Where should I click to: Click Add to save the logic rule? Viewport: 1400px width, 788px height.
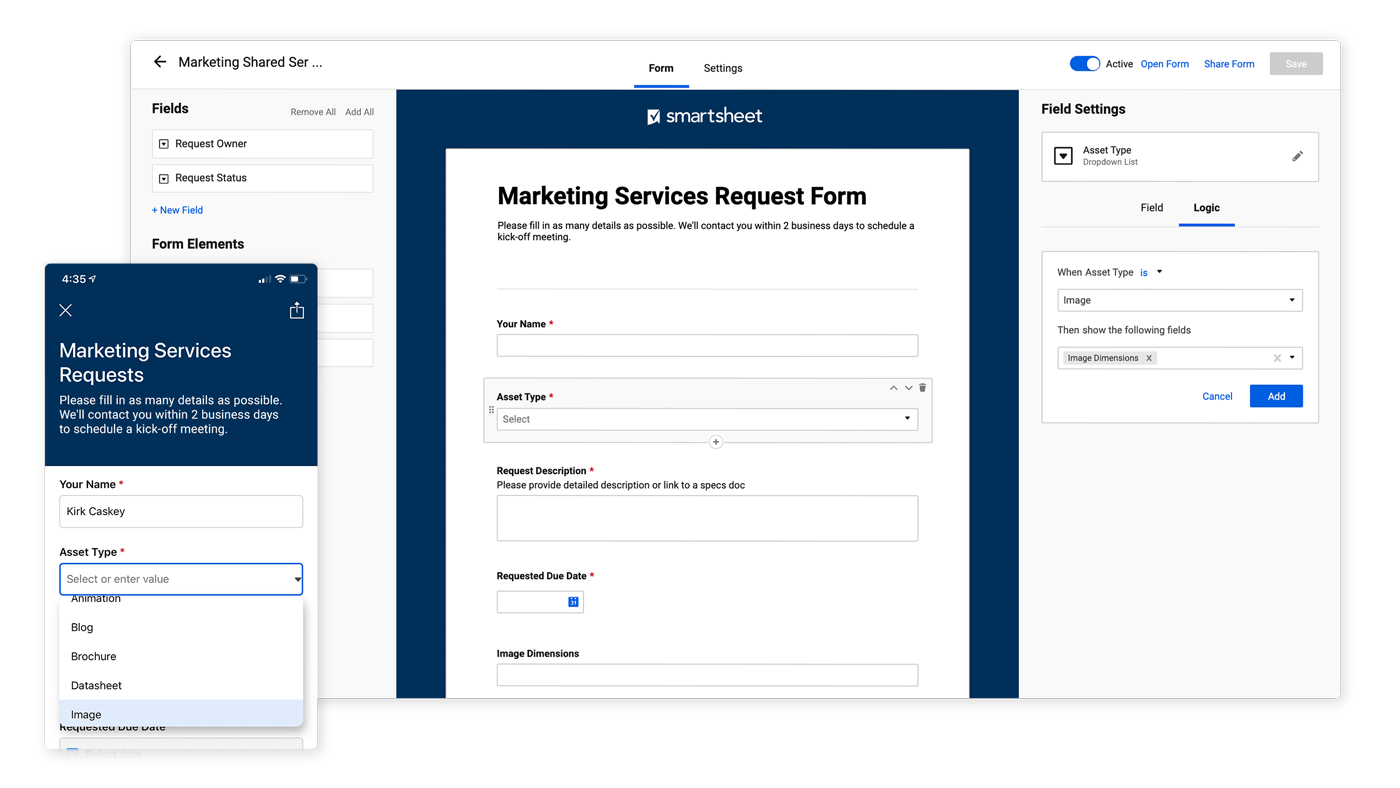1276,395
